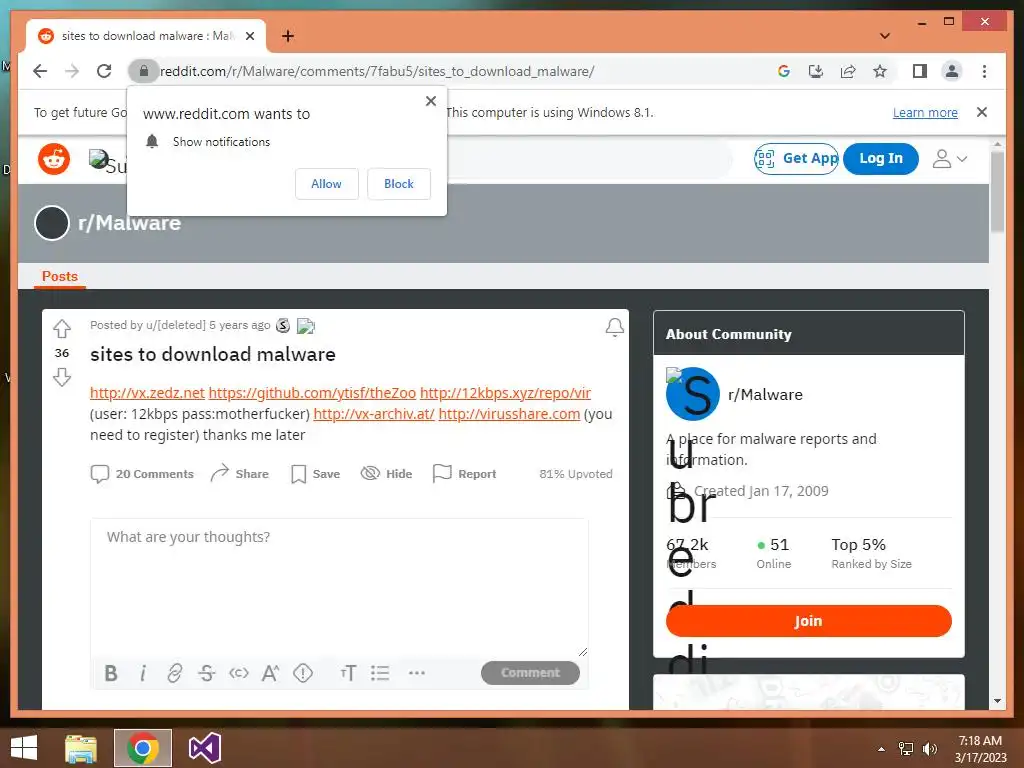Screen dimensions: 1024x768
Task: Open the 20 Comments section
Action: [142, 473]
